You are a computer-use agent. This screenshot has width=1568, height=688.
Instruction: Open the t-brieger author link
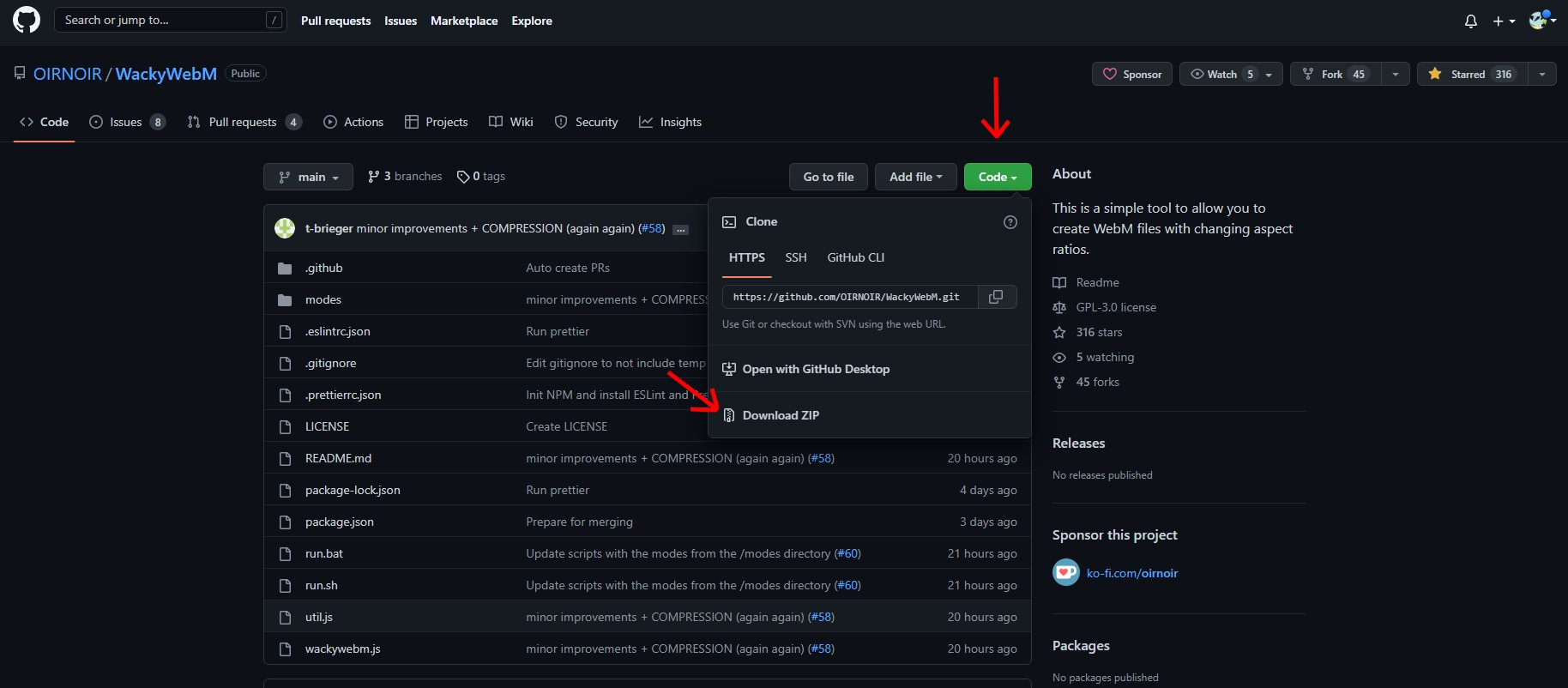[329, 228]
